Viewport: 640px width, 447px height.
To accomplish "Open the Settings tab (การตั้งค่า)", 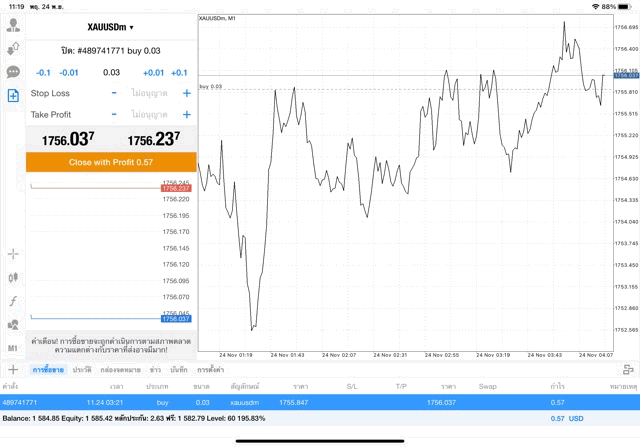I will (x=210, y=370).
